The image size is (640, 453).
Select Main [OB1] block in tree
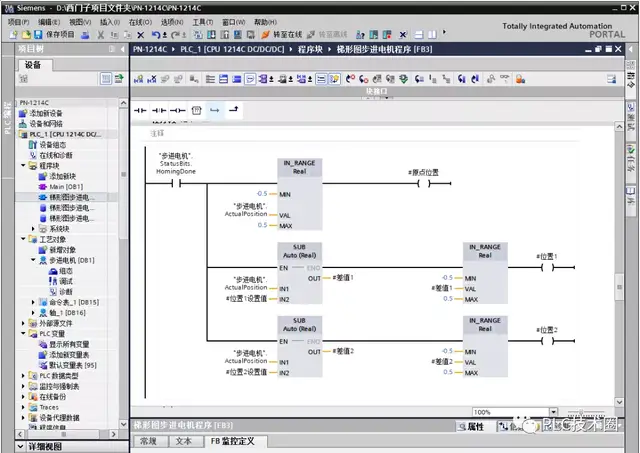(x=66, y=186)
